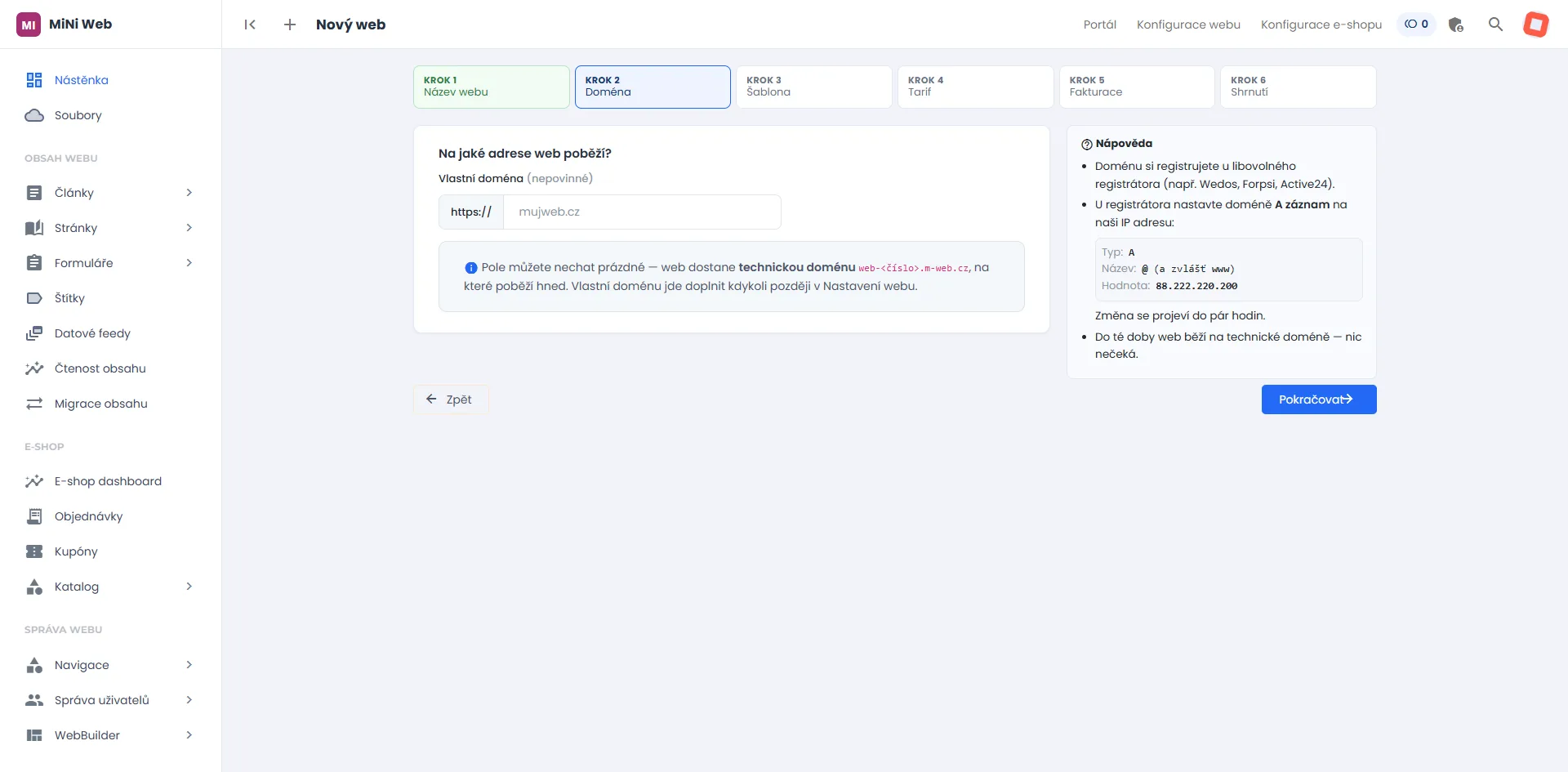Image resolution: width=1568 pixels, height=772 pixels.
Task: Open E-shop dashboard icon
Action: [x=34, y=481]
